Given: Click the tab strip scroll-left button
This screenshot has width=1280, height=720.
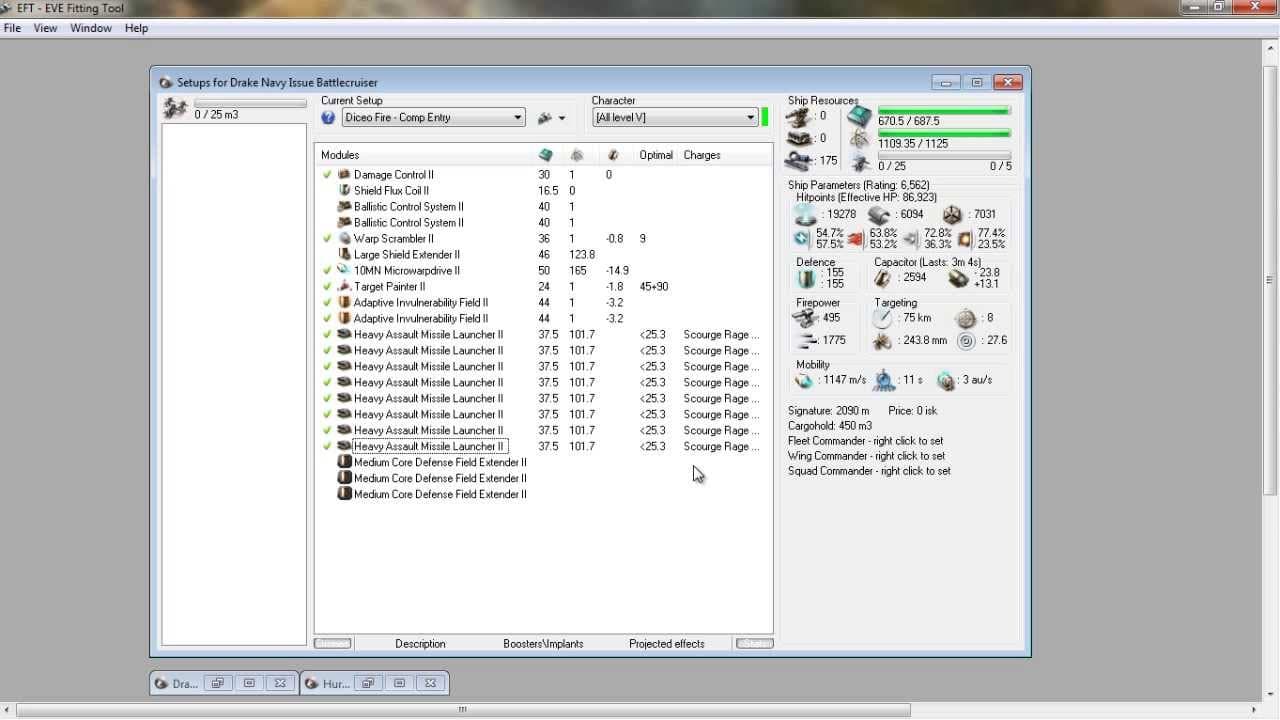Looking at the screenshot, I should pos(333,644).
